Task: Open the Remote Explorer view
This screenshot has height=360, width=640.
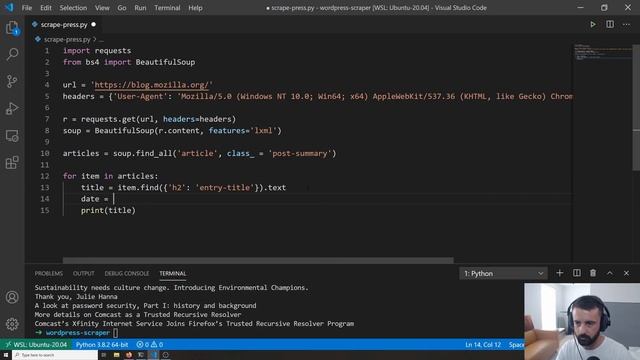Action: tap(12, 136)
